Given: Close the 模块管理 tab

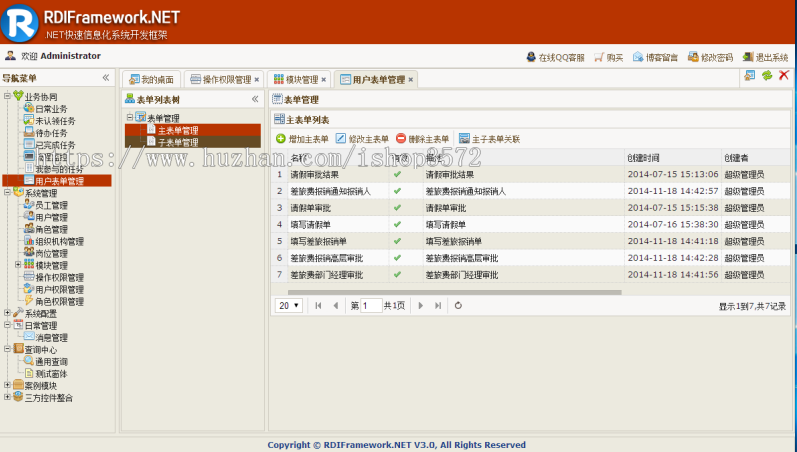Looking at the screenshot, I should click(x=324, y=80).
